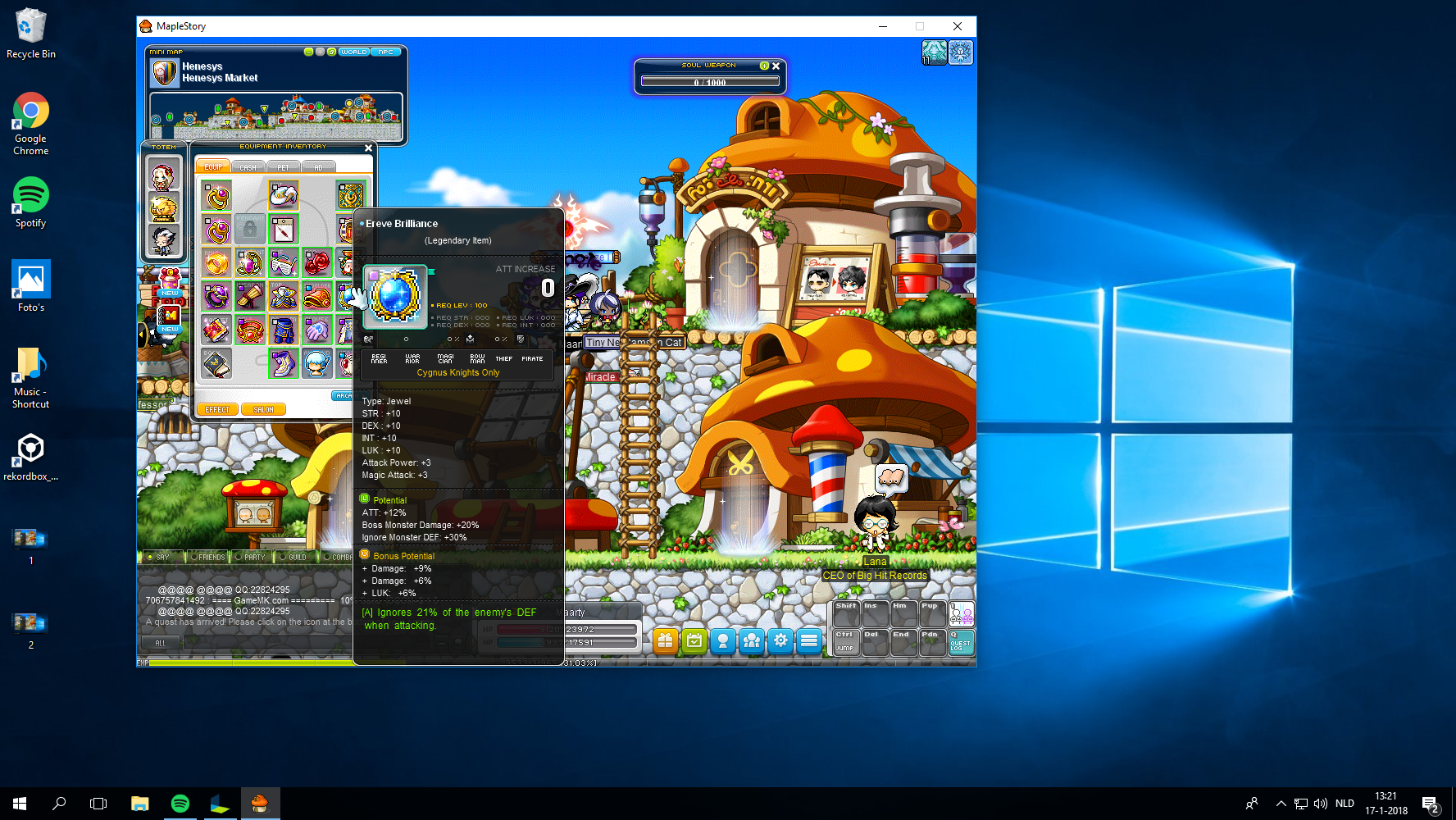Click the dark book slot in the bottom row
Image resolution: width=1456 pixels, height=820 pixels.
(217, 363)
